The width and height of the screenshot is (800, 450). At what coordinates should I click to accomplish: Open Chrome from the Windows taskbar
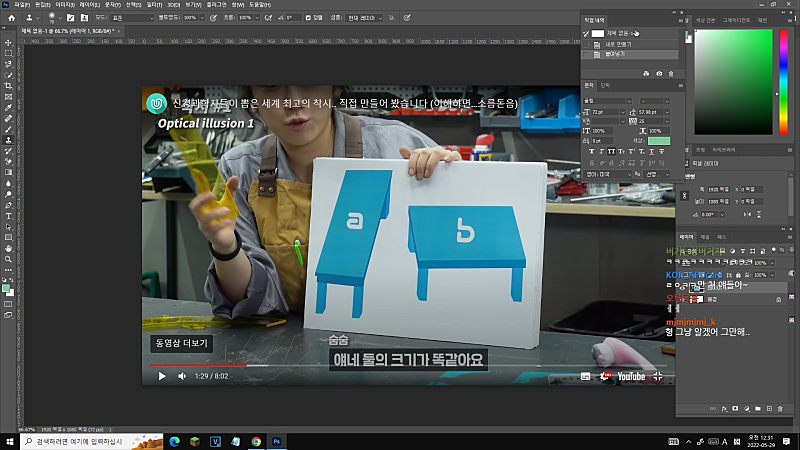(256, 442)
